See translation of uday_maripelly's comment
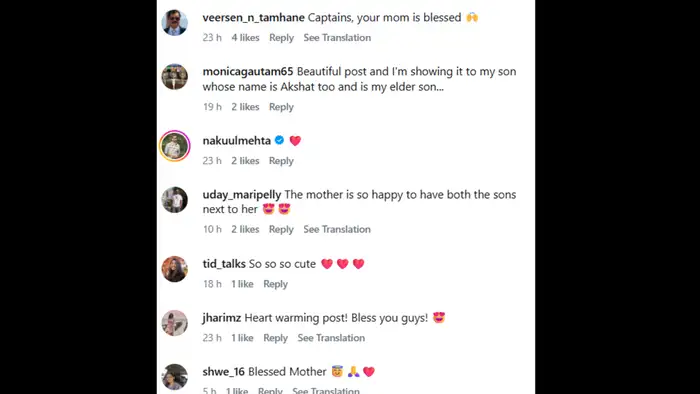Viewport: 700px width, 394px height. (337, 229)
